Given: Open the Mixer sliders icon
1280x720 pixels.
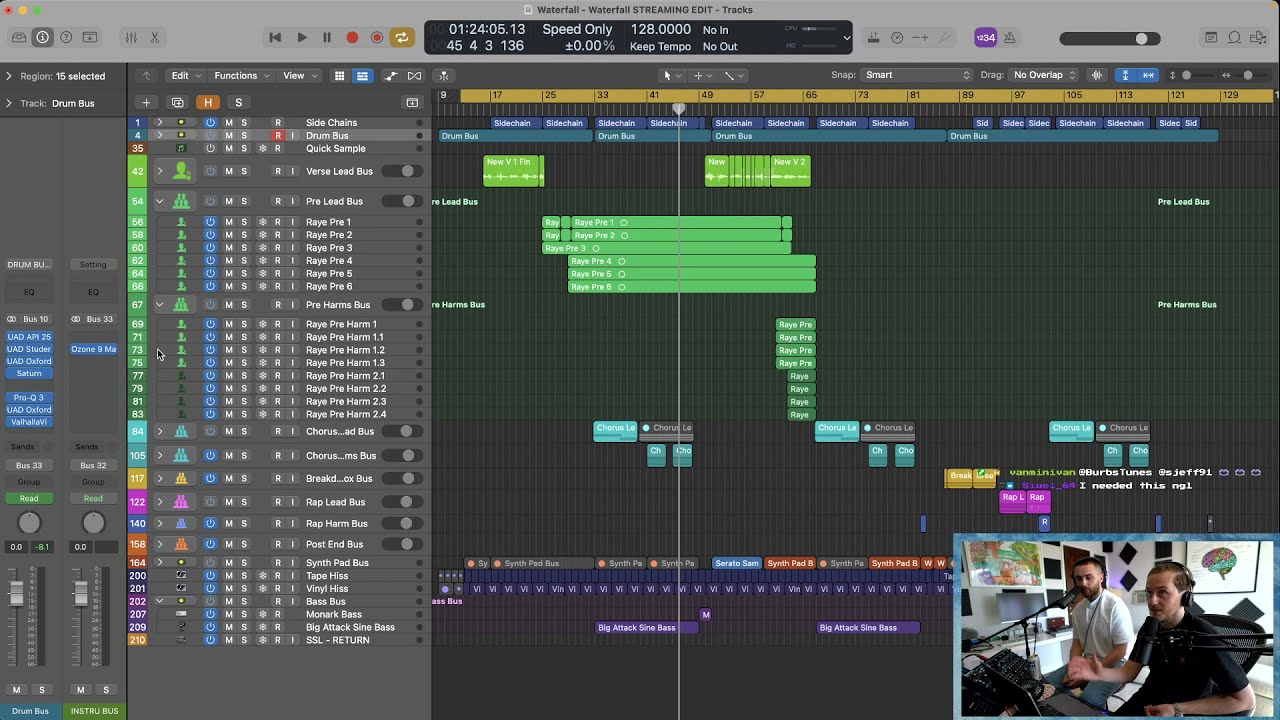Looking at the screenshot, I should [x=131, y=37].
